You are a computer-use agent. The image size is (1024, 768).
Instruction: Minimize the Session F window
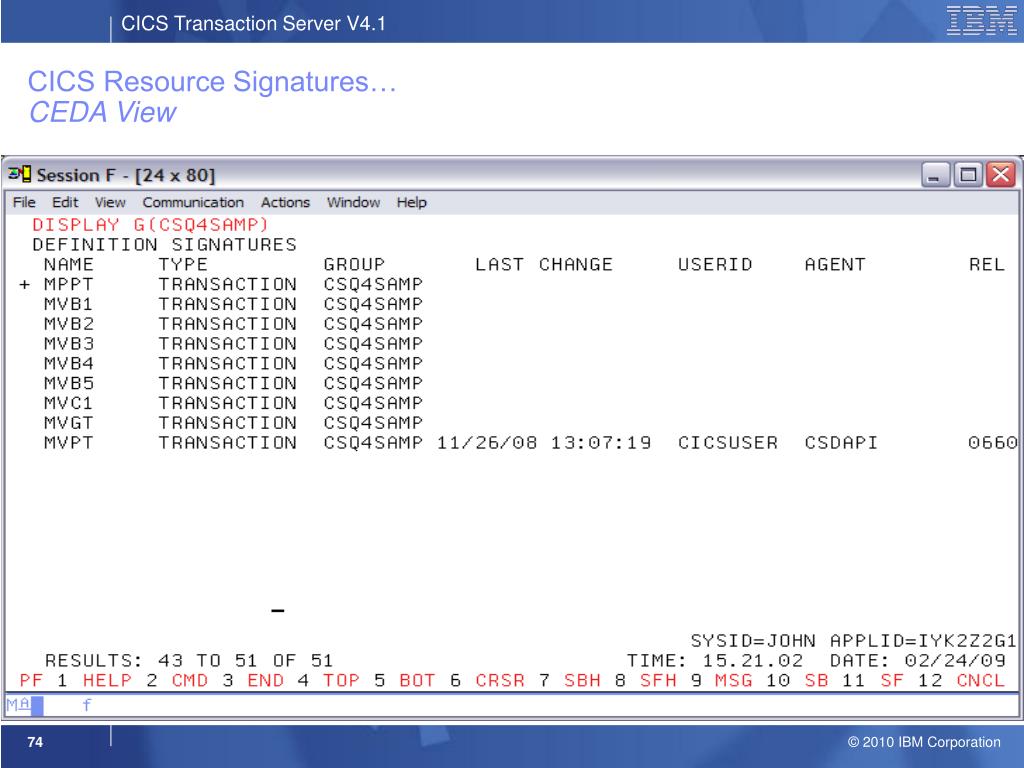tap(935, 175)
